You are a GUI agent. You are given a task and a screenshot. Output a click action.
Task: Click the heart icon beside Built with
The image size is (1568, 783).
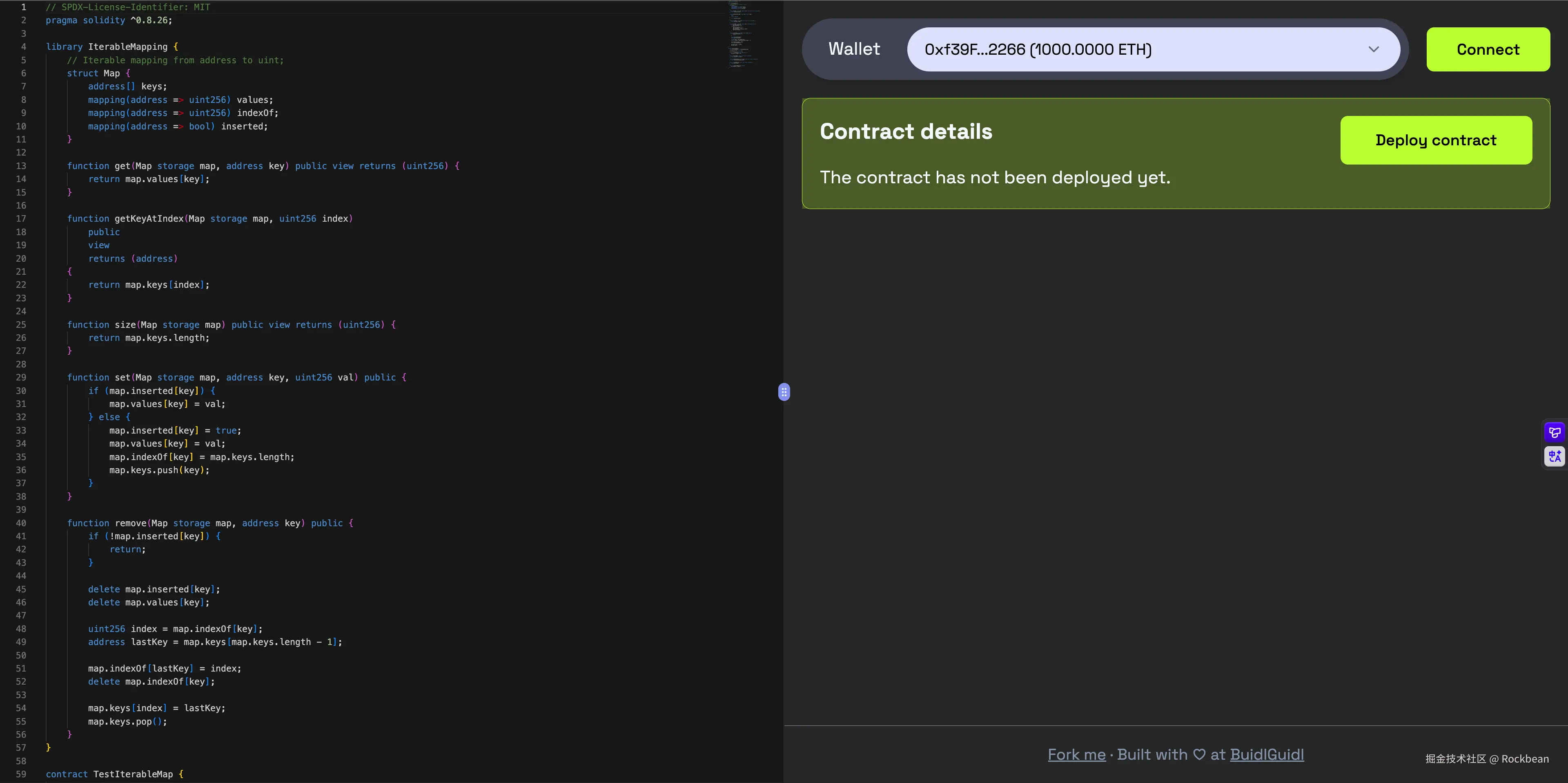[x=1199, y=754]
